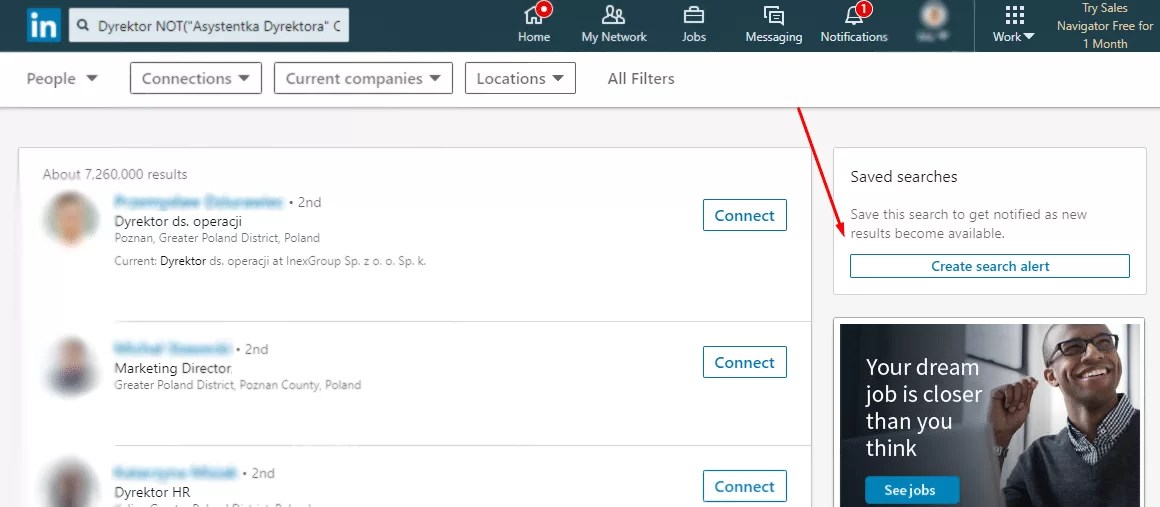Expand the Current companies dropdown
Screen dimensions: 1160x507
point(363,78)
